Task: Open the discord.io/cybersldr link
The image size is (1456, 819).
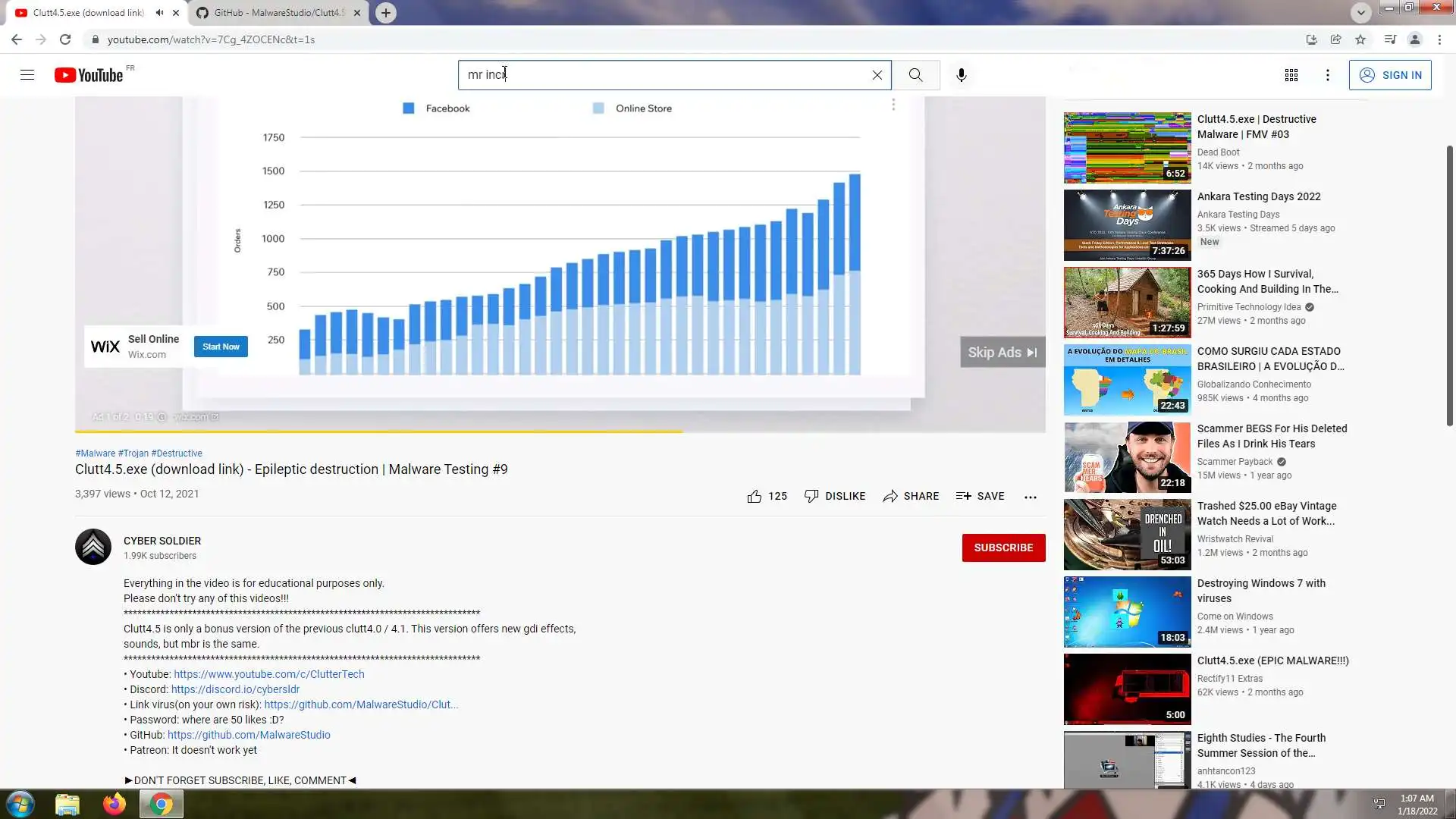Action: [x=235, y=689]
